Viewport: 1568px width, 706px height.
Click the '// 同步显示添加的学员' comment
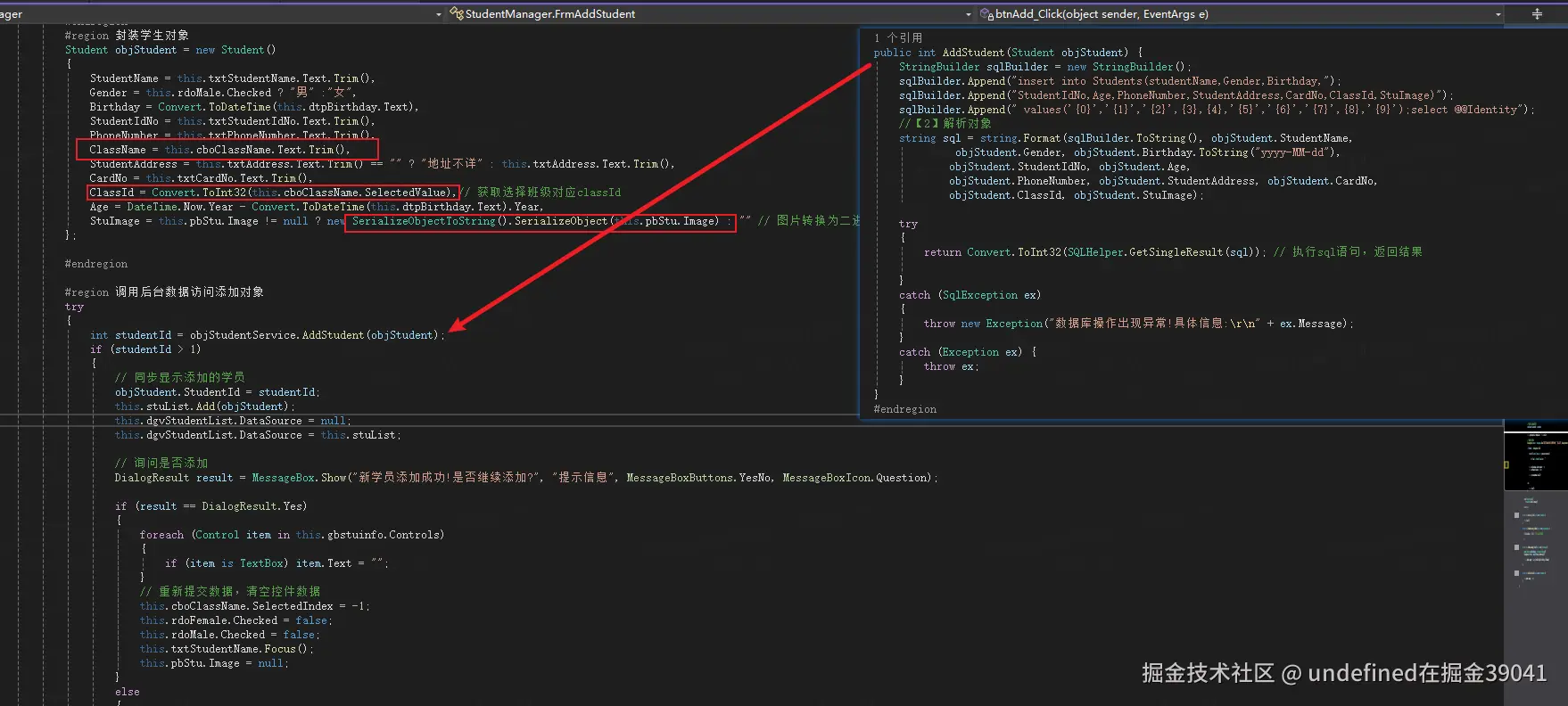(179, 378)
